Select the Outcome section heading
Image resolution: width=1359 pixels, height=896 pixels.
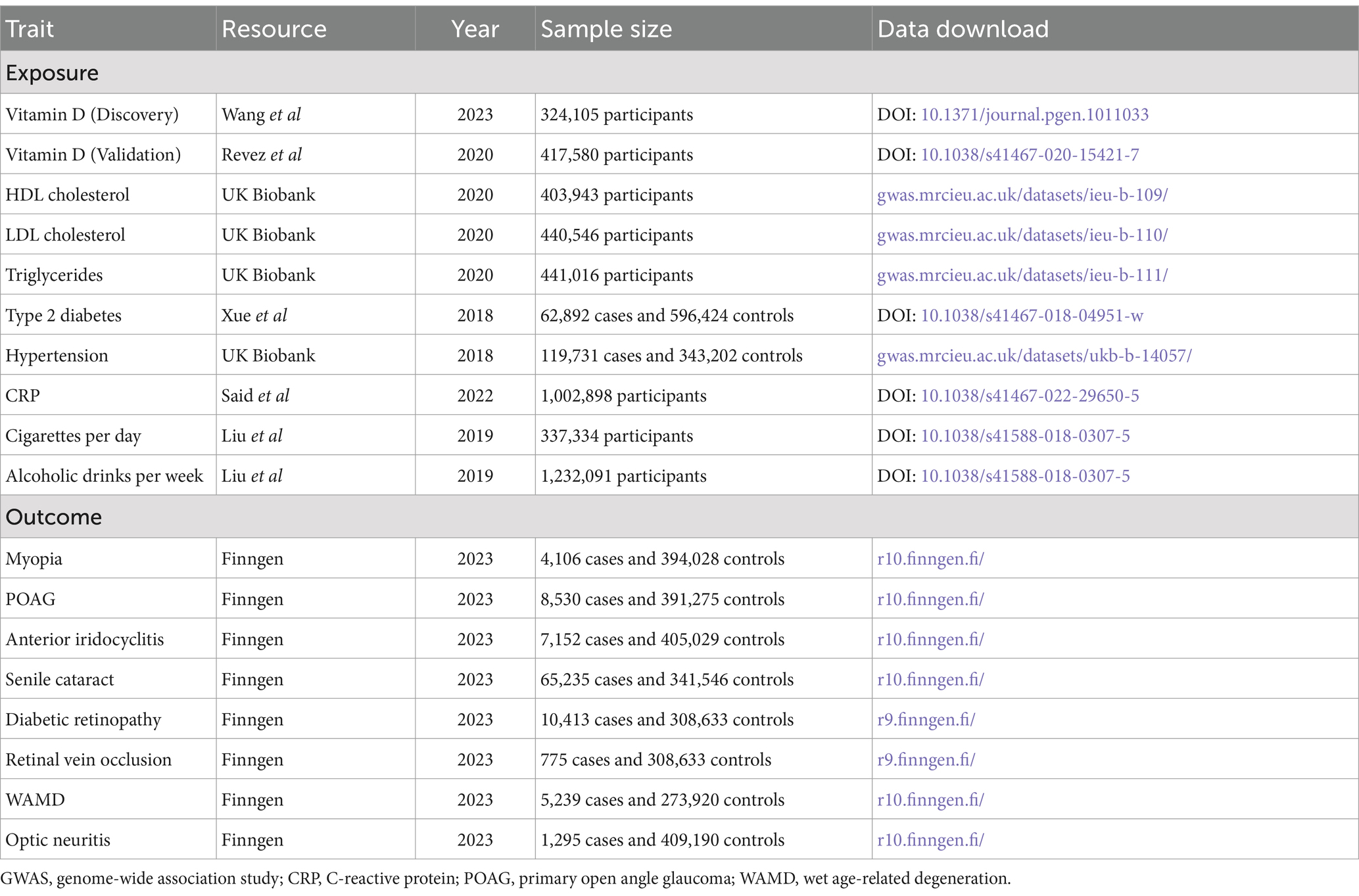tap(679, 517)
